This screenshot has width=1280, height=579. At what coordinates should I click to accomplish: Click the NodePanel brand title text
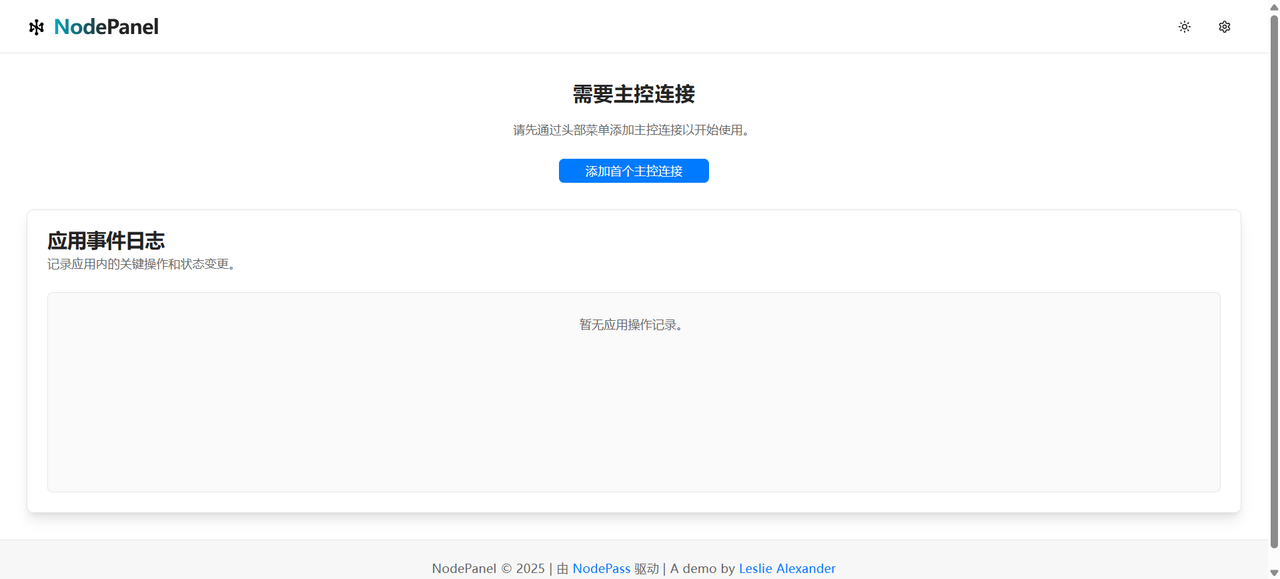106,27
